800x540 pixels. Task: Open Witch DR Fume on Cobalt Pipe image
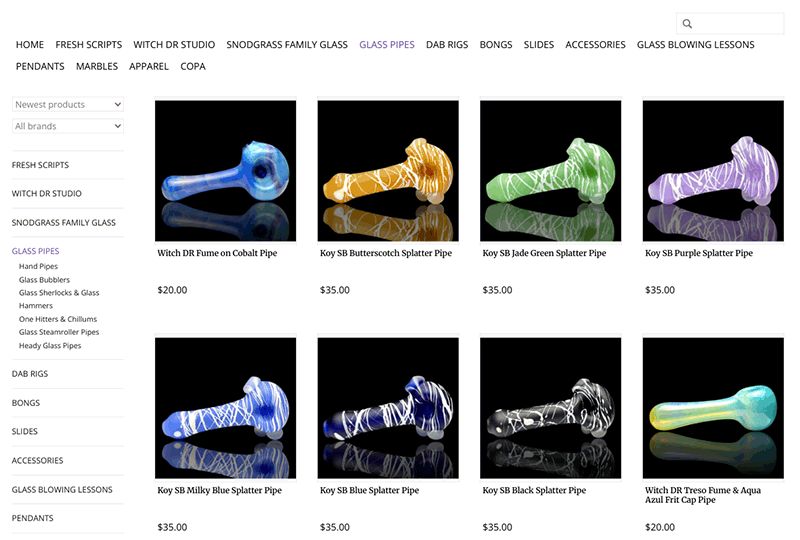[x=226, y=170]
